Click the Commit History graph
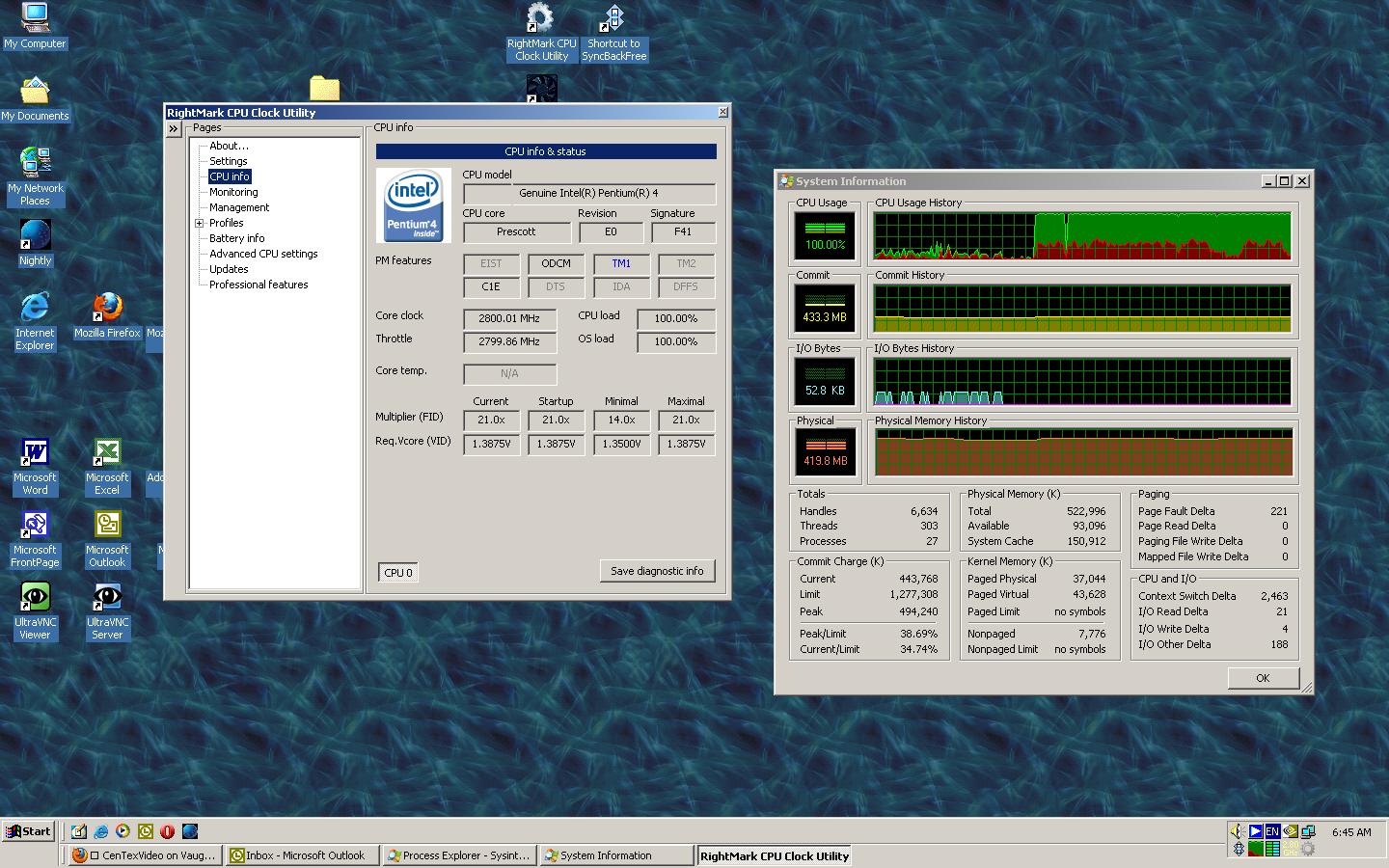 click(1082, 309)
